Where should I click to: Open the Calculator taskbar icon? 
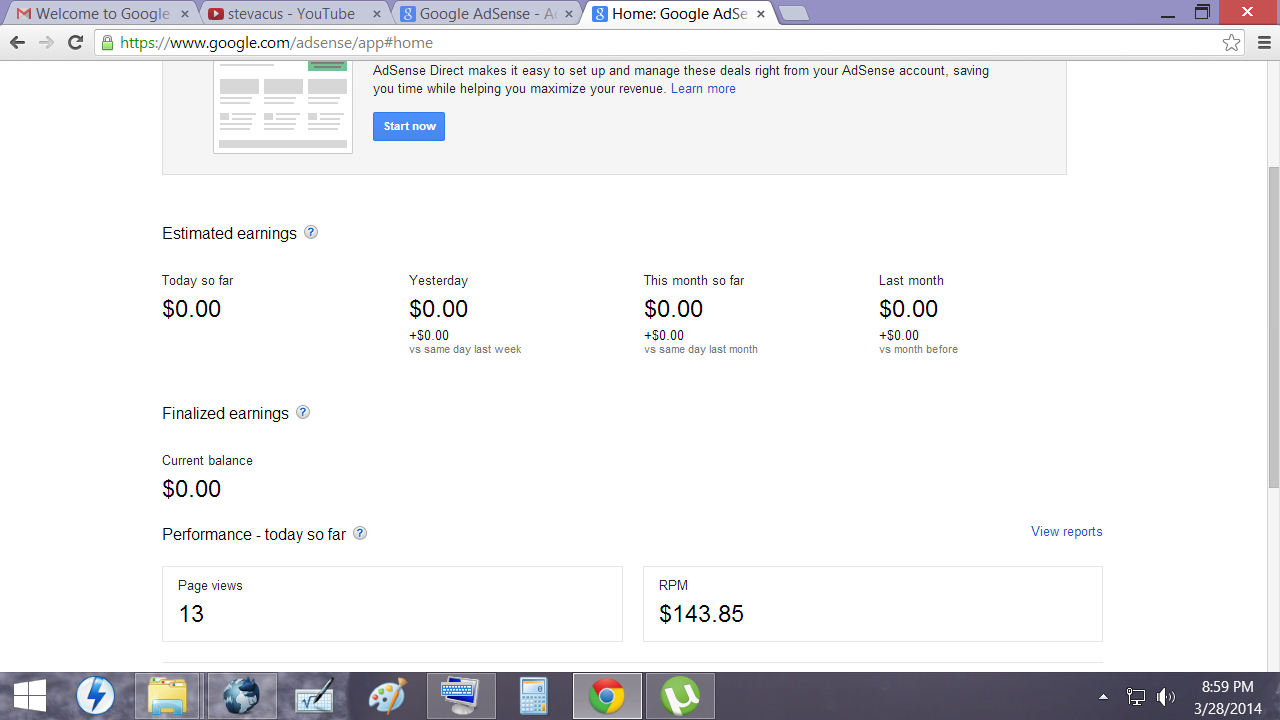coord(533,696)
